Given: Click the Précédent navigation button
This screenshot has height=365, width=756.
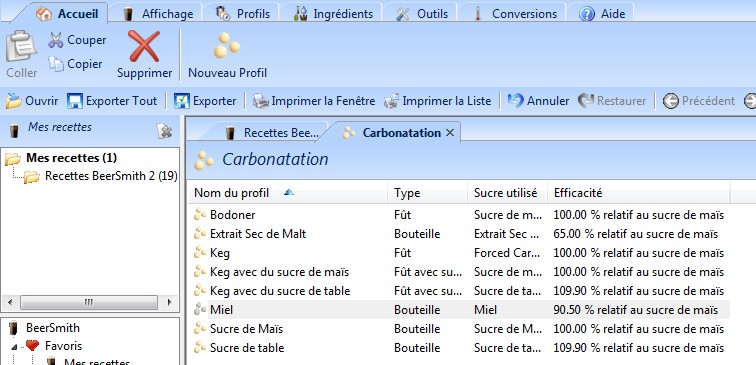Looking at the screenshot, I should pos(699,101).
